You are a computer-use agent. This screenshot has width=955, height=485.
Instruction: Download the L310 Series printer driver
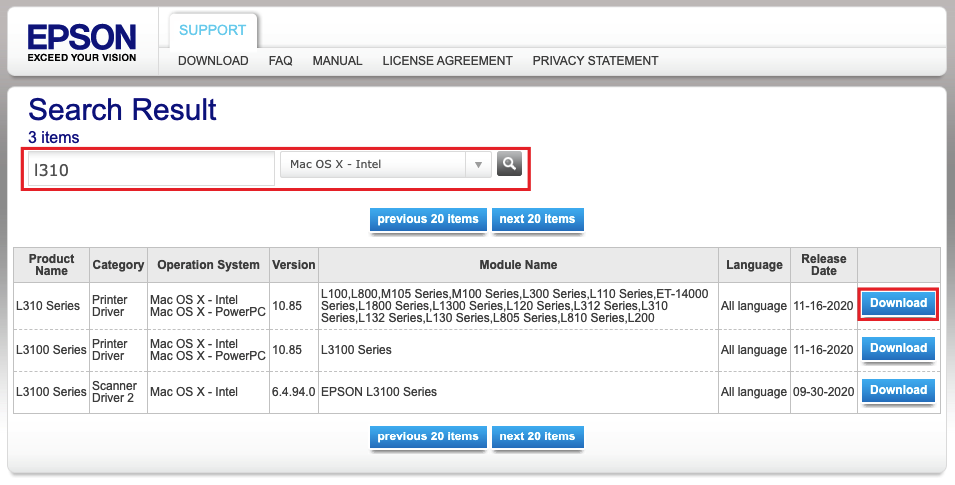[898, 303]
